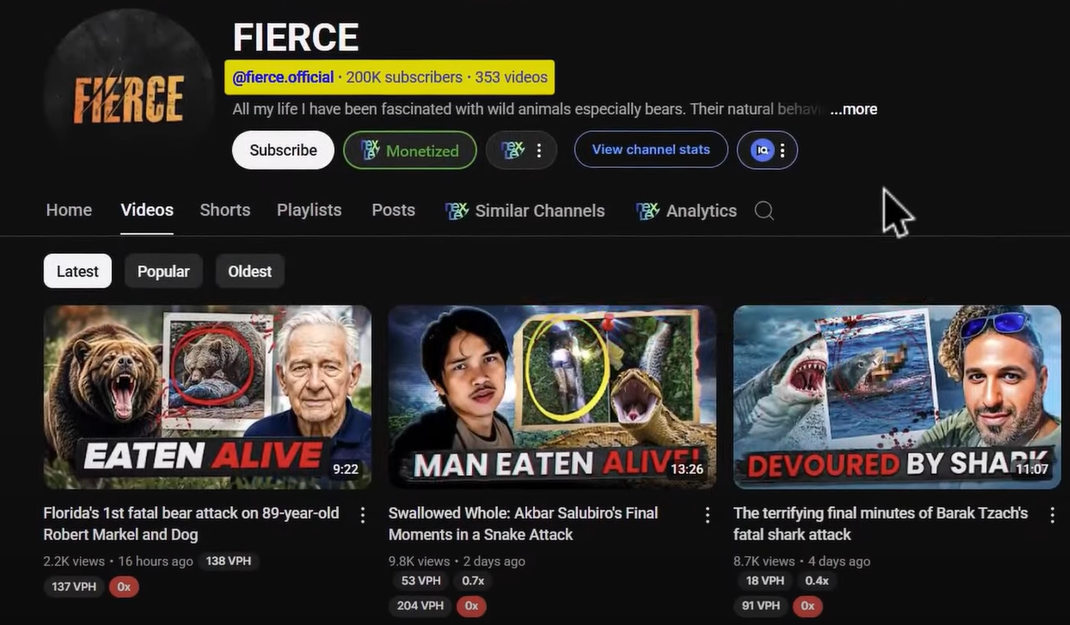Open the Similar Channels tab
Viewport: 1070px width, 625px height.
click(x=525, y=210)
